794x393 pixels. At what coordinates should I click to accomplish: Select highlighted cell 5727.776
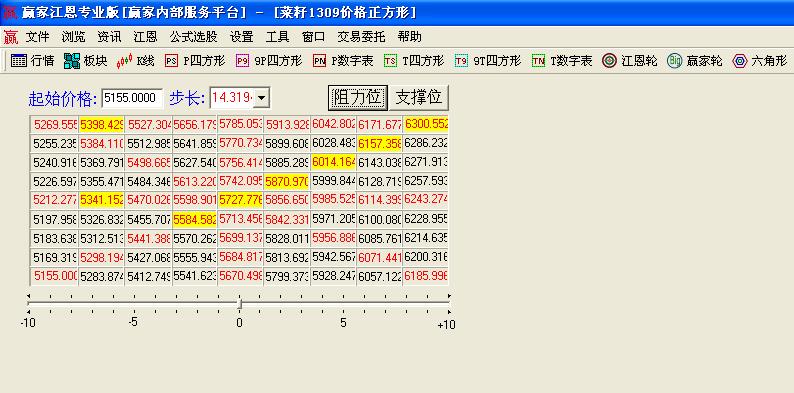tap(240, 201)
